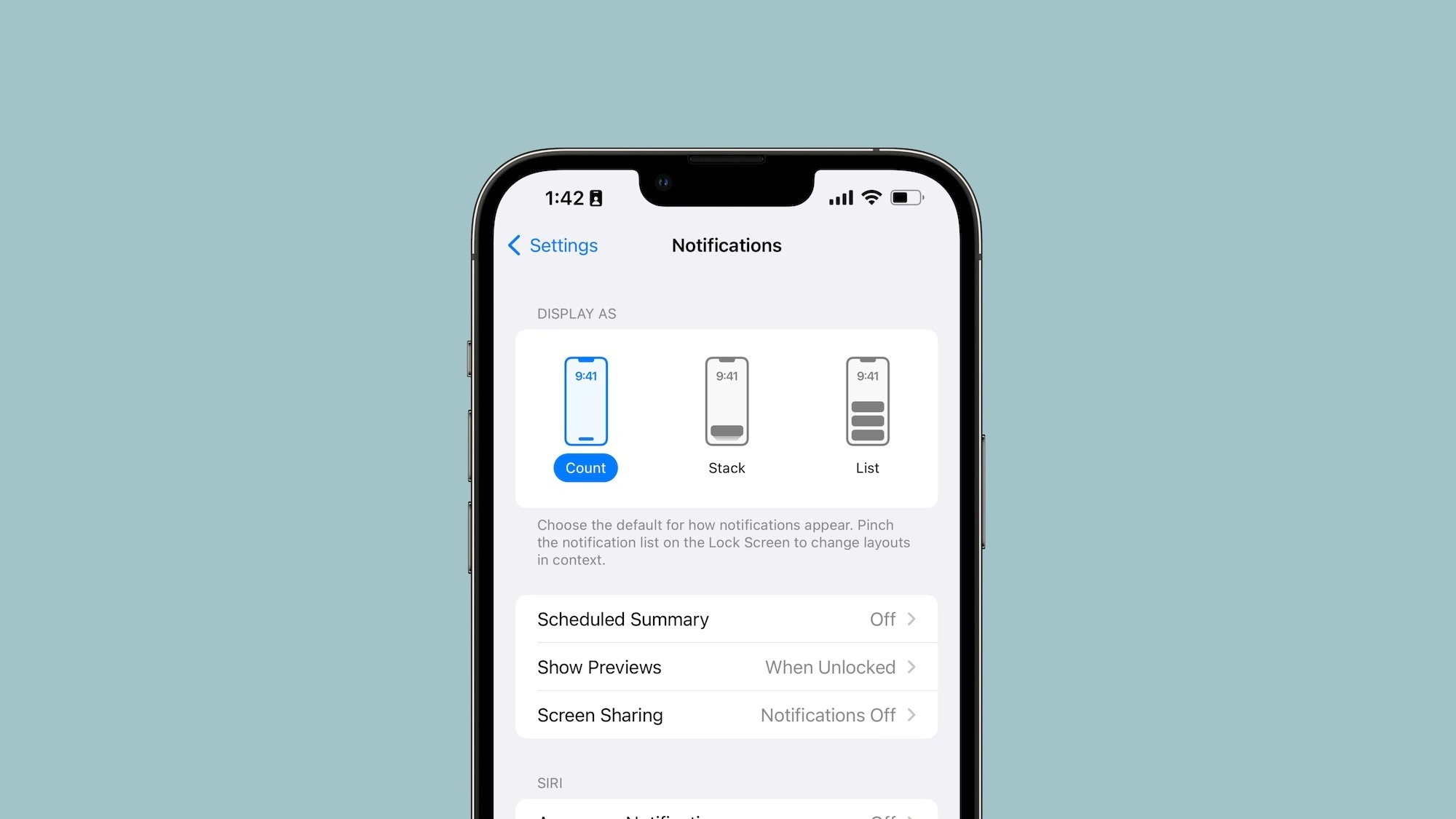Expand the Scheduled Summary setting
Screen dimensions: 1456x819
[727, 618]
